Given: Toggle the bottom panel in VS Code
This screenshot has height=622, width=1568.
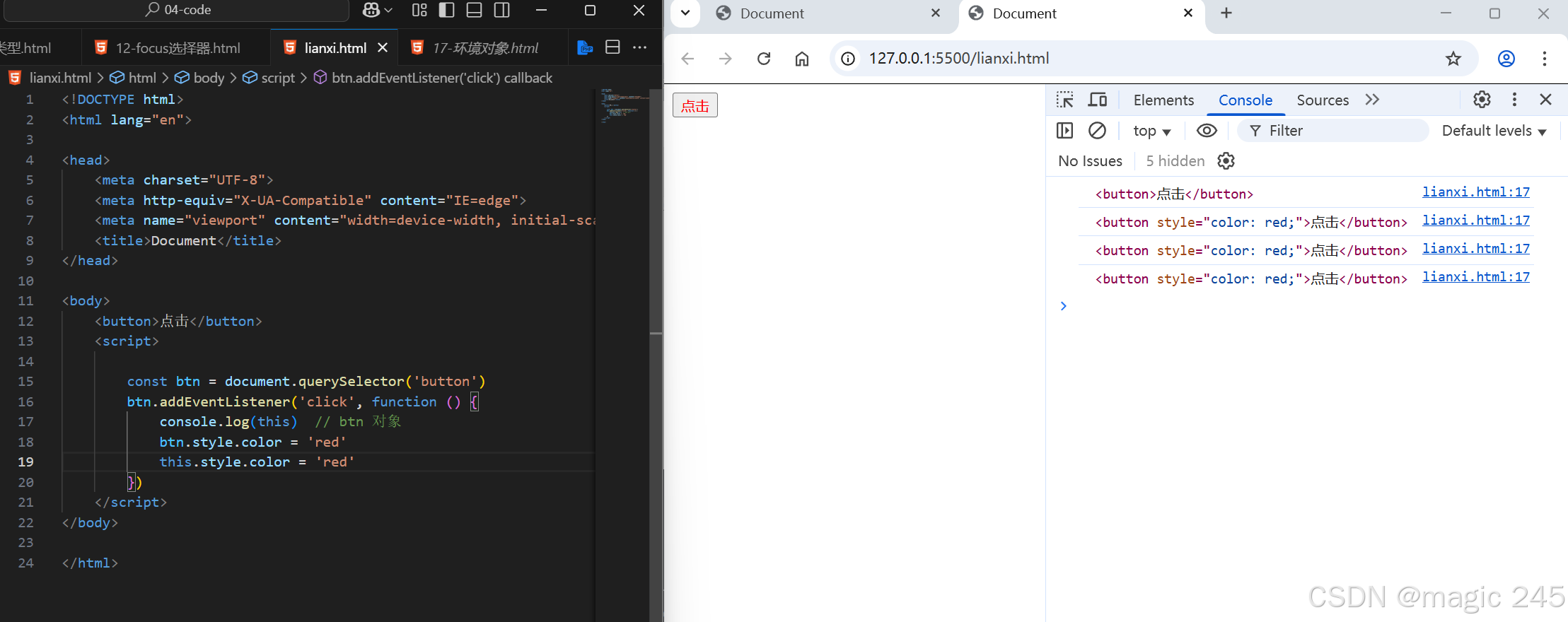Looking at the screenshot, I should point(474,10).
